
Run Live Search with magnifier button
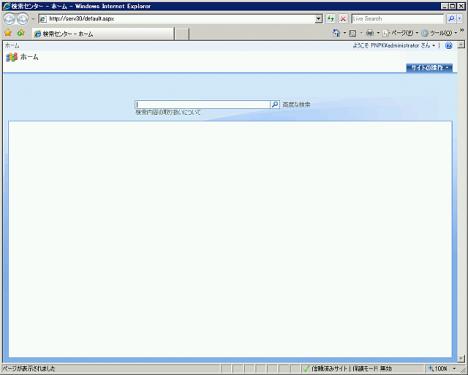tap(451, 19)
